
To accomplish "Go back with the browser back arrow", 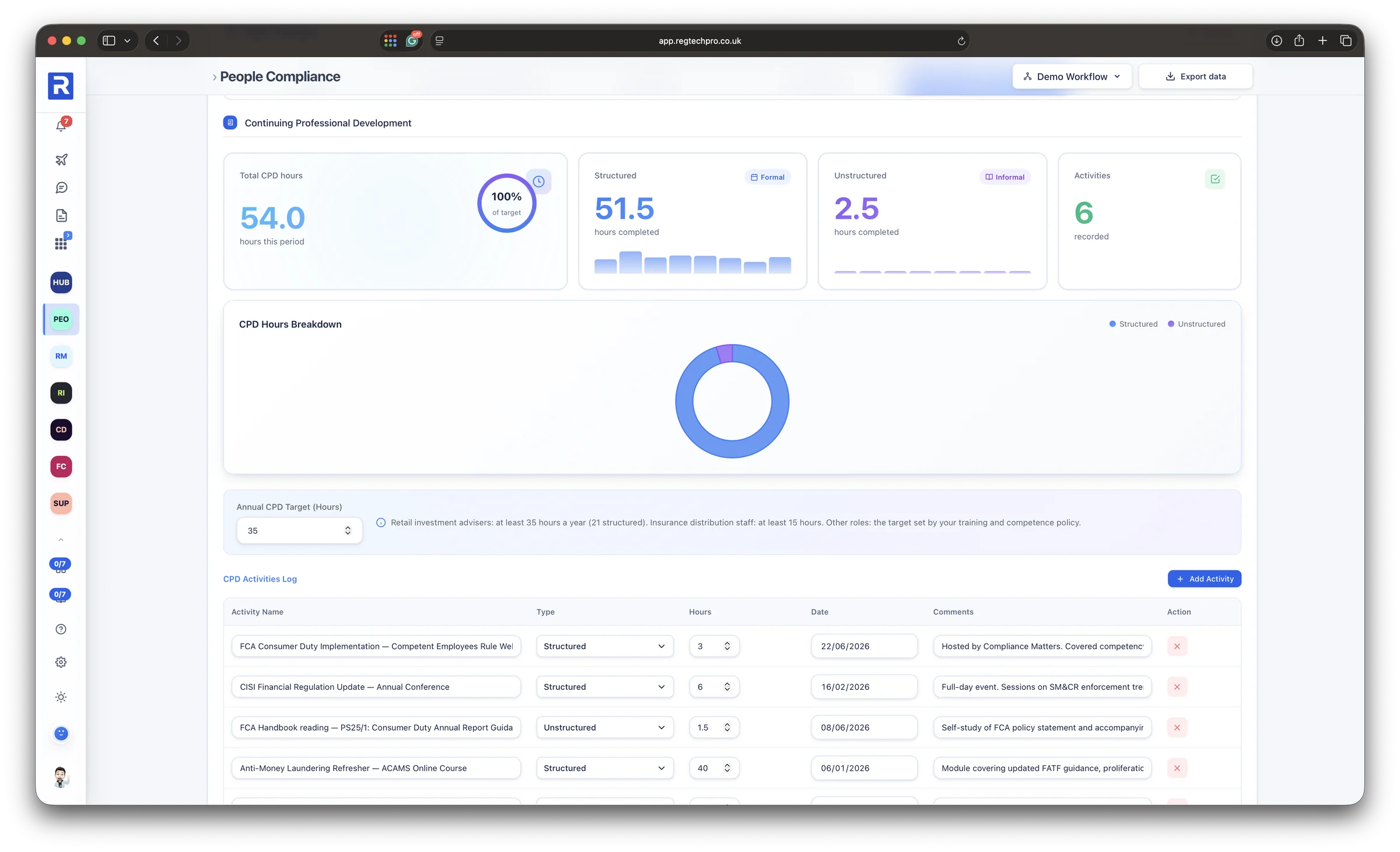I will tap(156, 40).
